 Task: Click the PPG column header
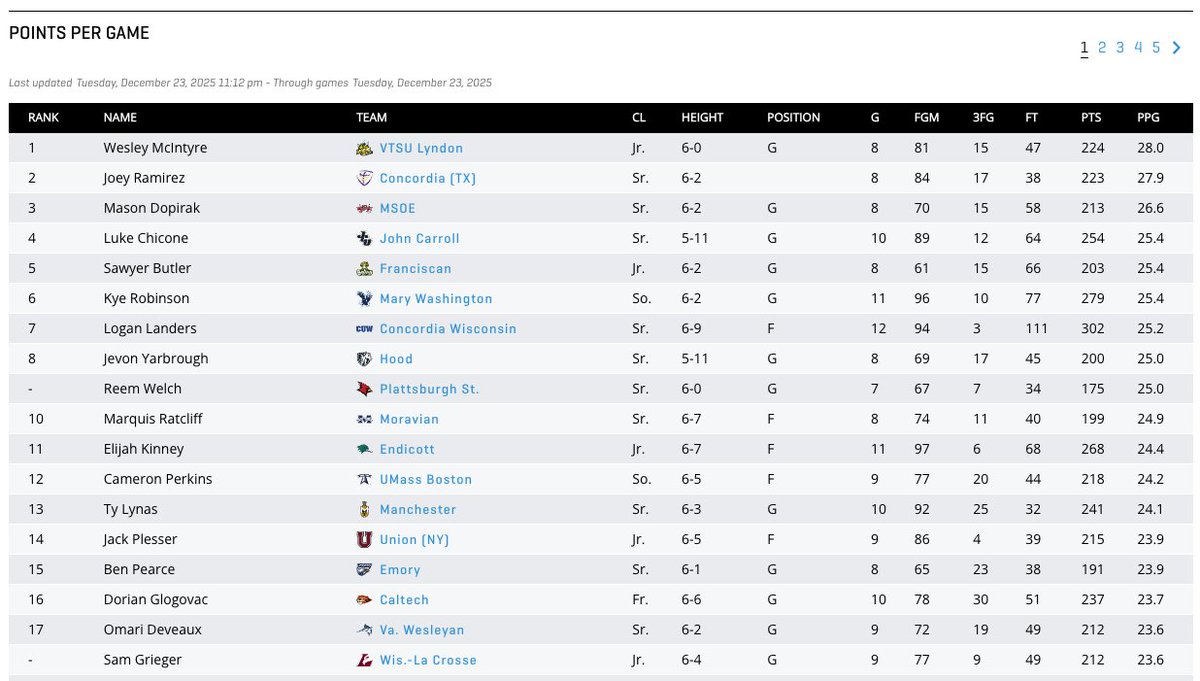click(1148, 117)
